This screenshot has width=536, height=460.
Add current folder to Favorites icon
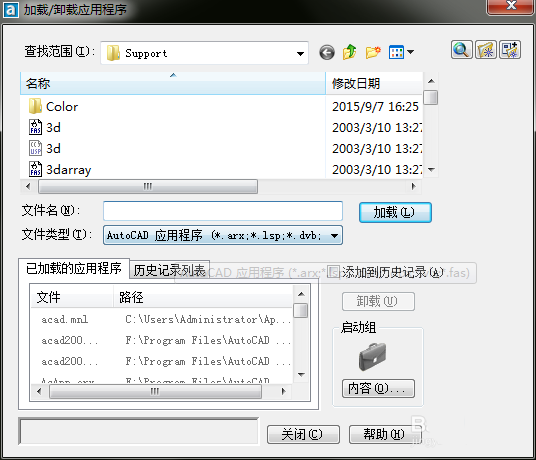pyautogui.click(x=510, y=50)
